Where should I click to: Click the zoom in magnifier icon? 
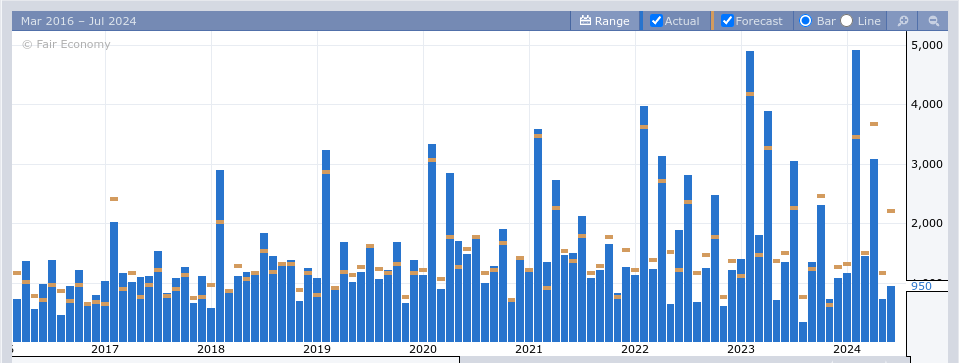pyautogui.click(x=902, y=21)
